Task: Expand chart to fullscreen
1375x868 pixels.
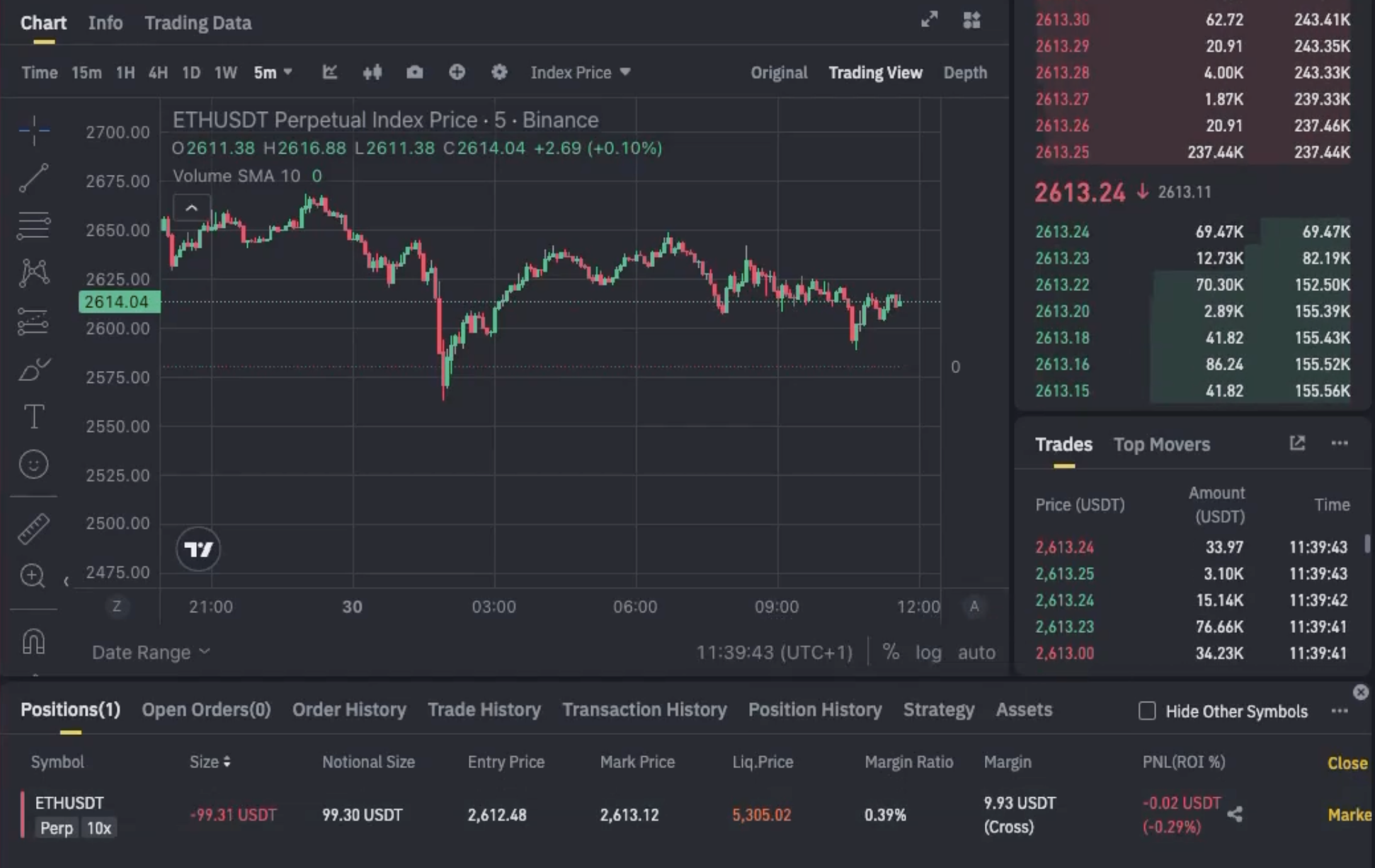Action: [x=929, y=20]
